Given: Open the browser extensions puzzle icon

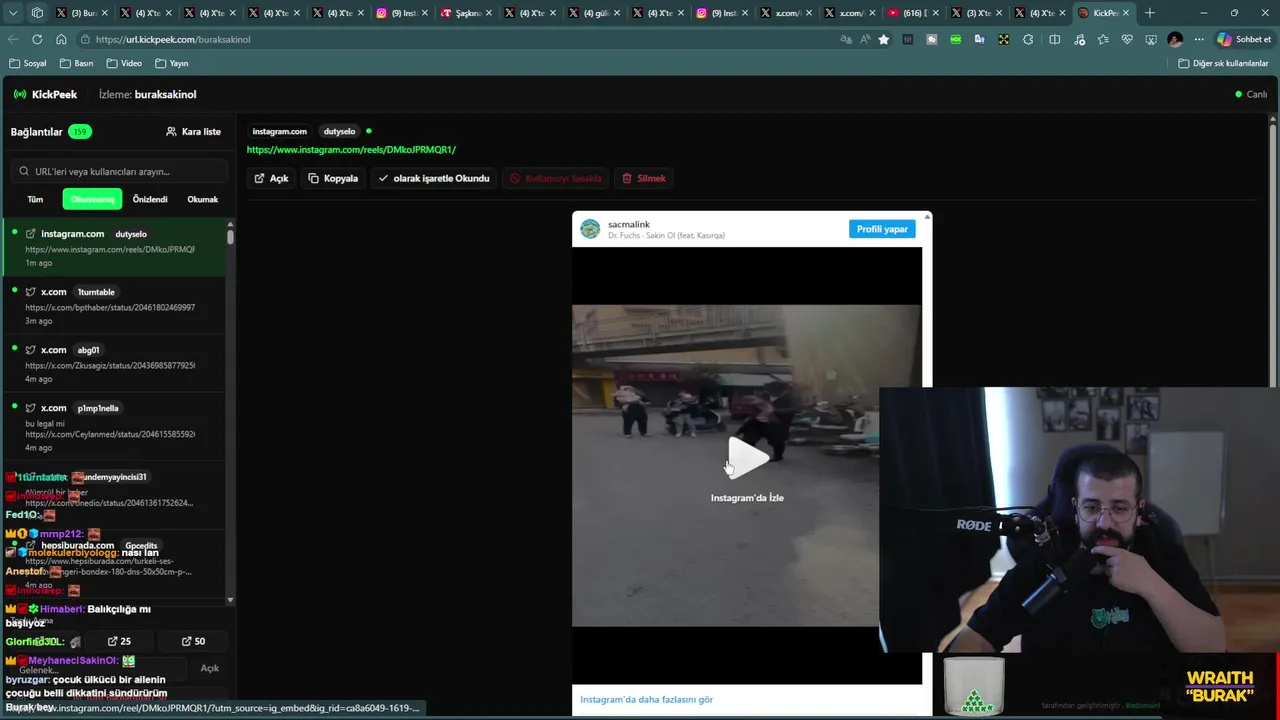Looking at the screenshot, I should pyautogui.click(x=1028, y=39).
